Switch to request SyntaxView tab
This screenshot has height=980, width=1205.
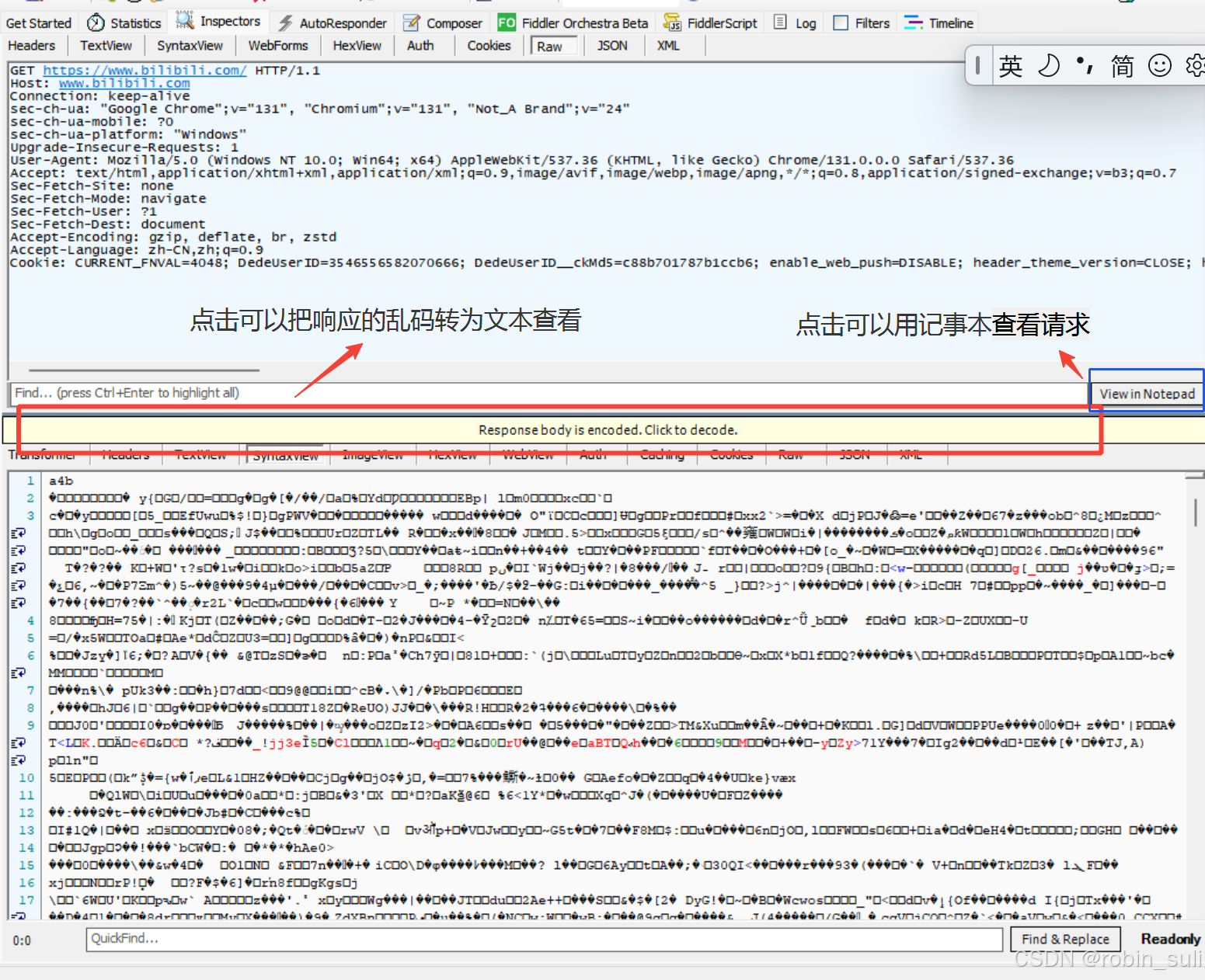190,46
